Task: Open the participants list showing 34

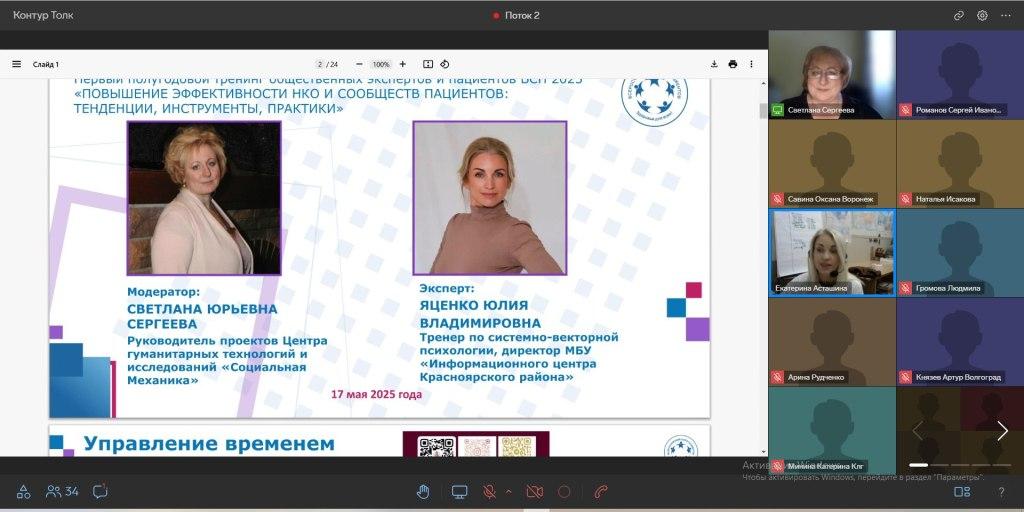Action: point(62,492)
